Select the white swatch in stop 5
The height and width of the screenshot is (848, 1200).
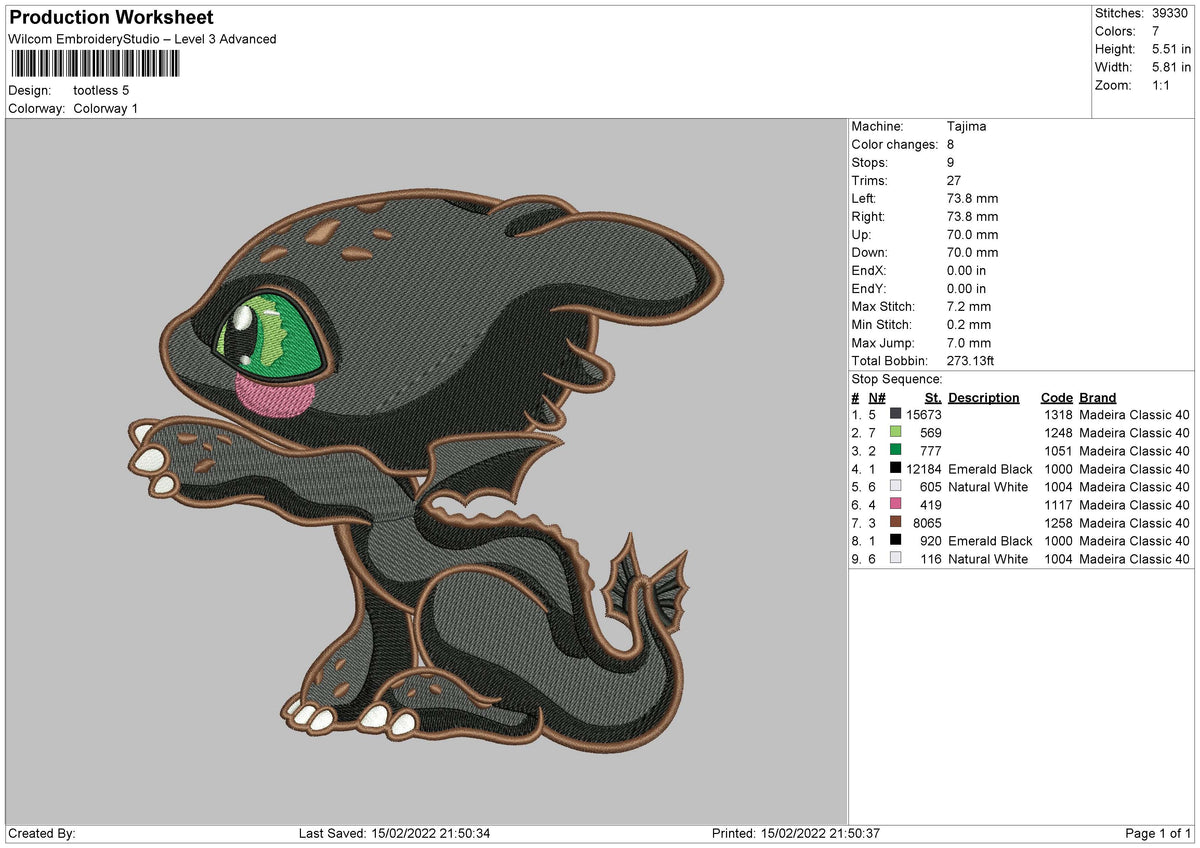pos(895,486)
